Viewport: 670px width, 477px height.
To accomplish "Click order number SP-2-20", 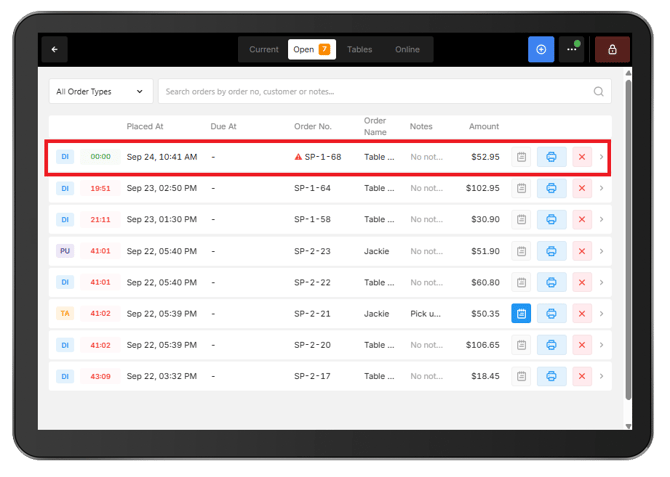I will [312, 345].
